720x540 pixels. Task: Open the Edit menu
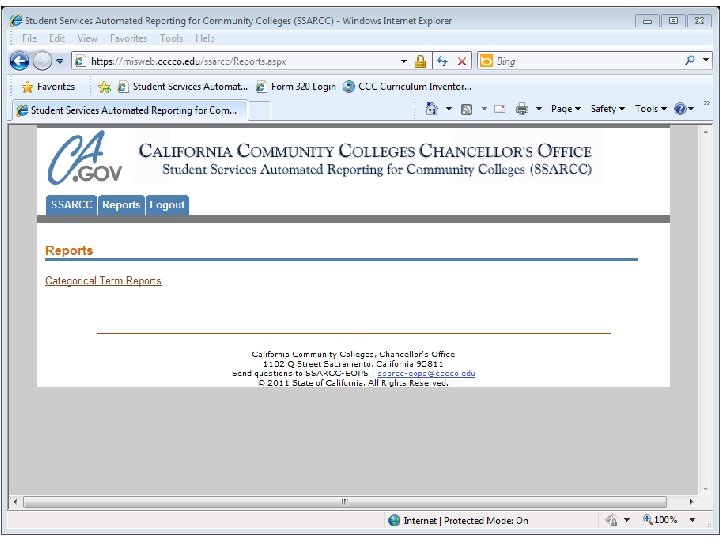(57, 39)
